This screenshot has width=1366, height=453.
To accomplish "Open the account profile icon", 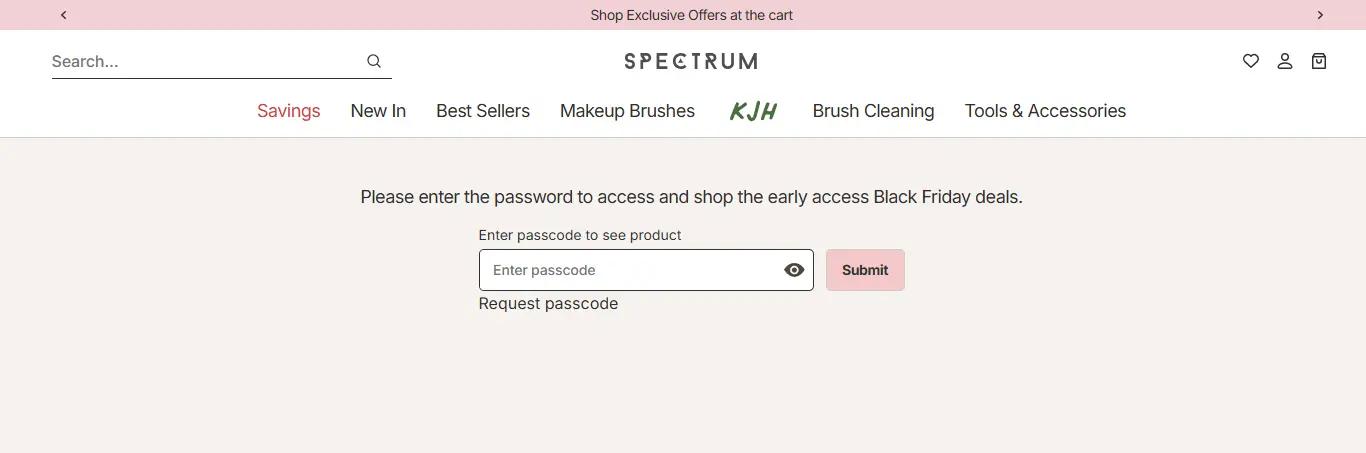I will tap(1285, 61).
